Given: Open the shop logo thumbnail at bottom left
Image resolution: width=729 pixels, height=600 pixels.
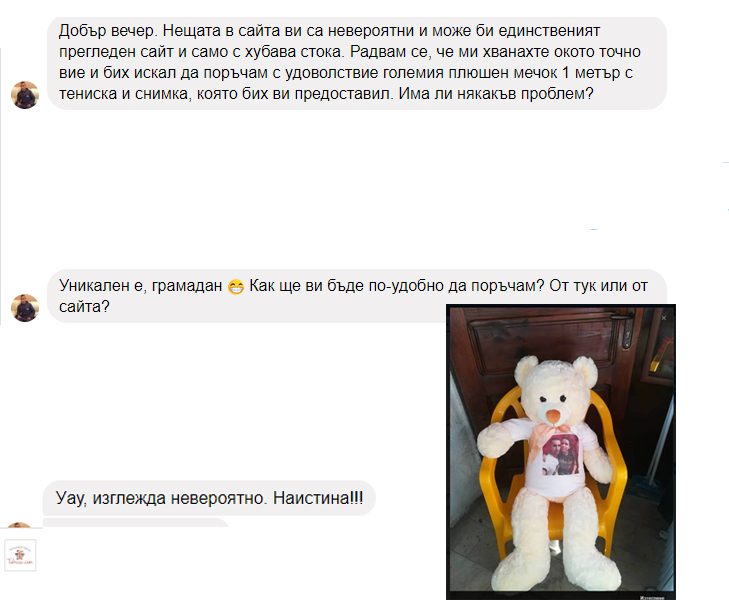Looking at the screenshot, I should click(x=20, y=555).
